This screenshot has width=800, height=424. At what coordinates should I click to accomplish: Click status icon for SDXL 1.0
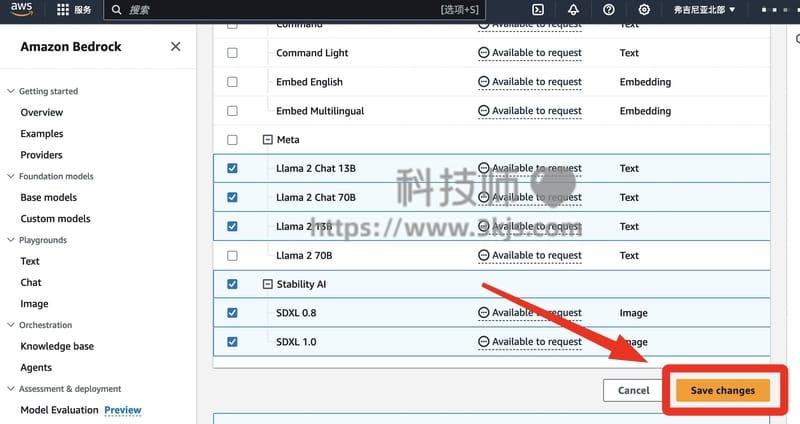point(483,342)
